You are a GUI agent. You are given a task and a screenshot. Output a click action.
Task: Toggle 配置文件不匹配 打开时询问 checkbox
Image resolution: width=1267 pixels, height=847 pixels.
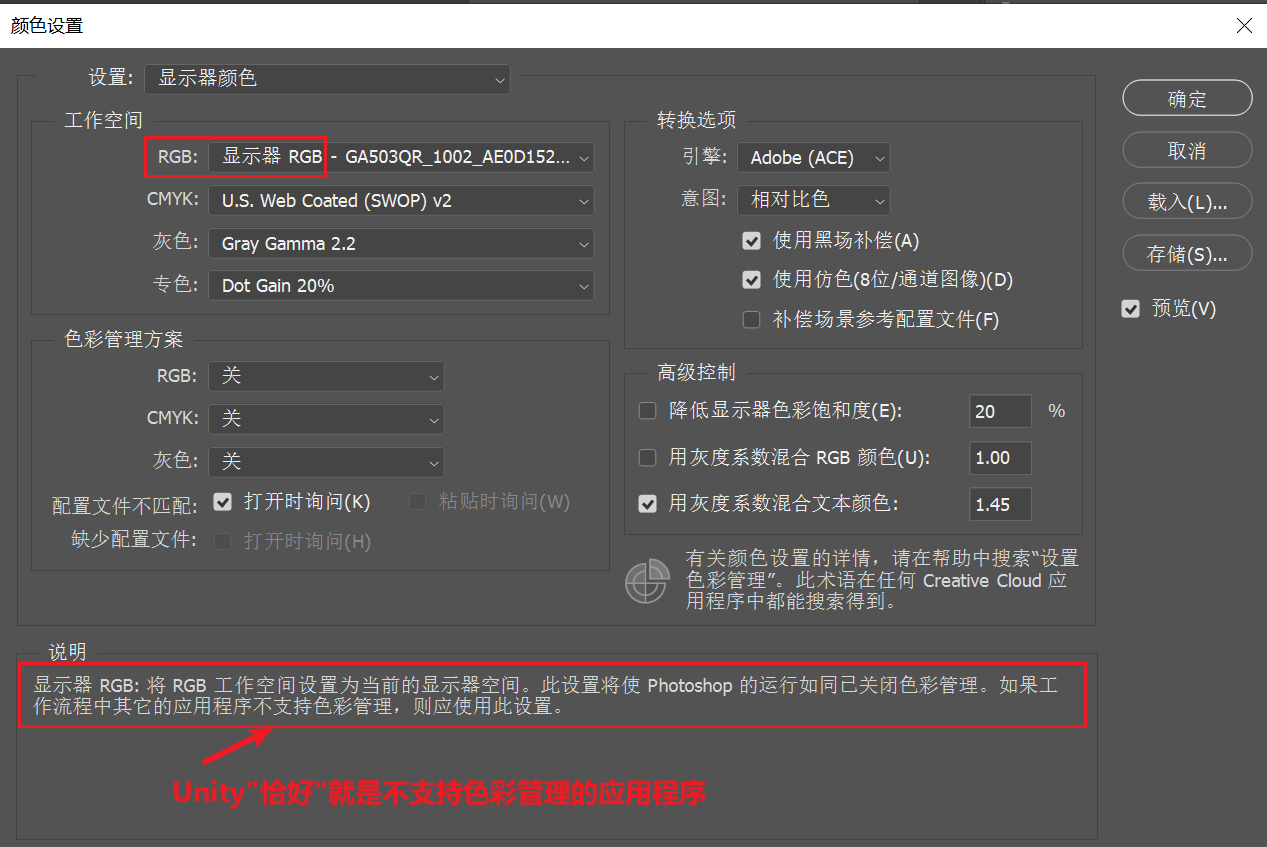(223, 501)
